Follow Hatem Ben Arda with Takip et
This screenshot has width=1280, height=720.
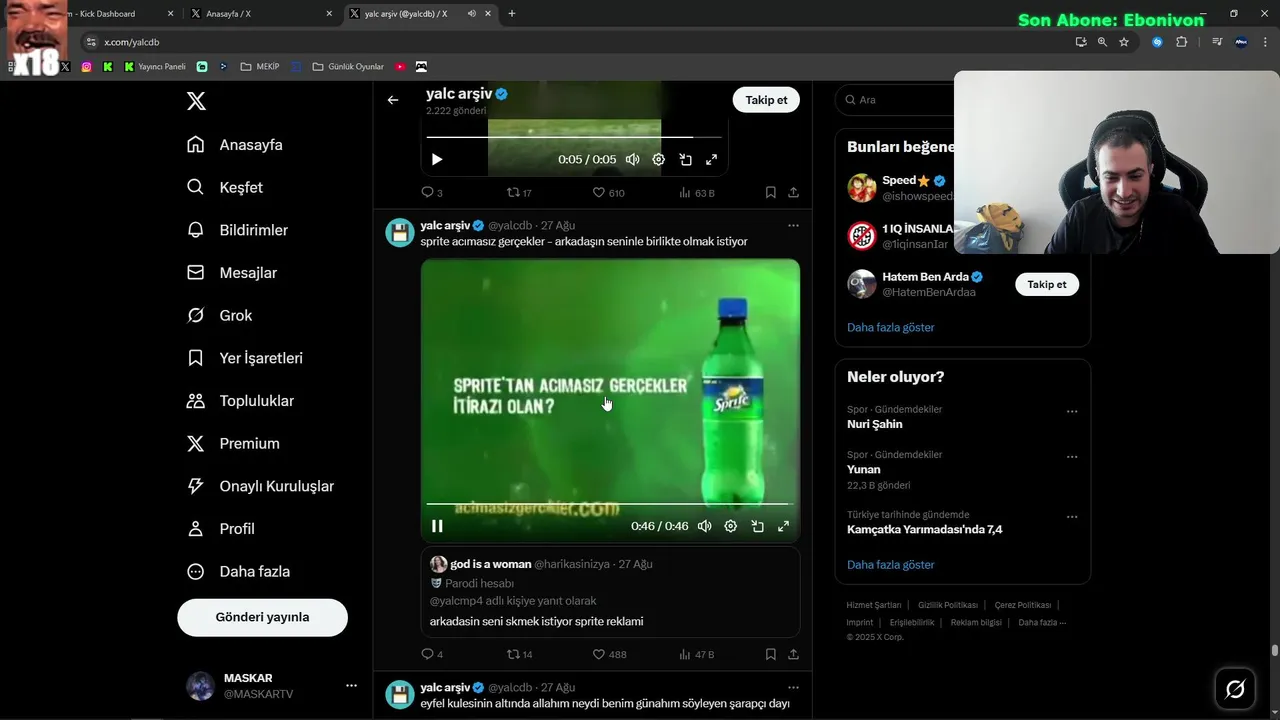1047,285
